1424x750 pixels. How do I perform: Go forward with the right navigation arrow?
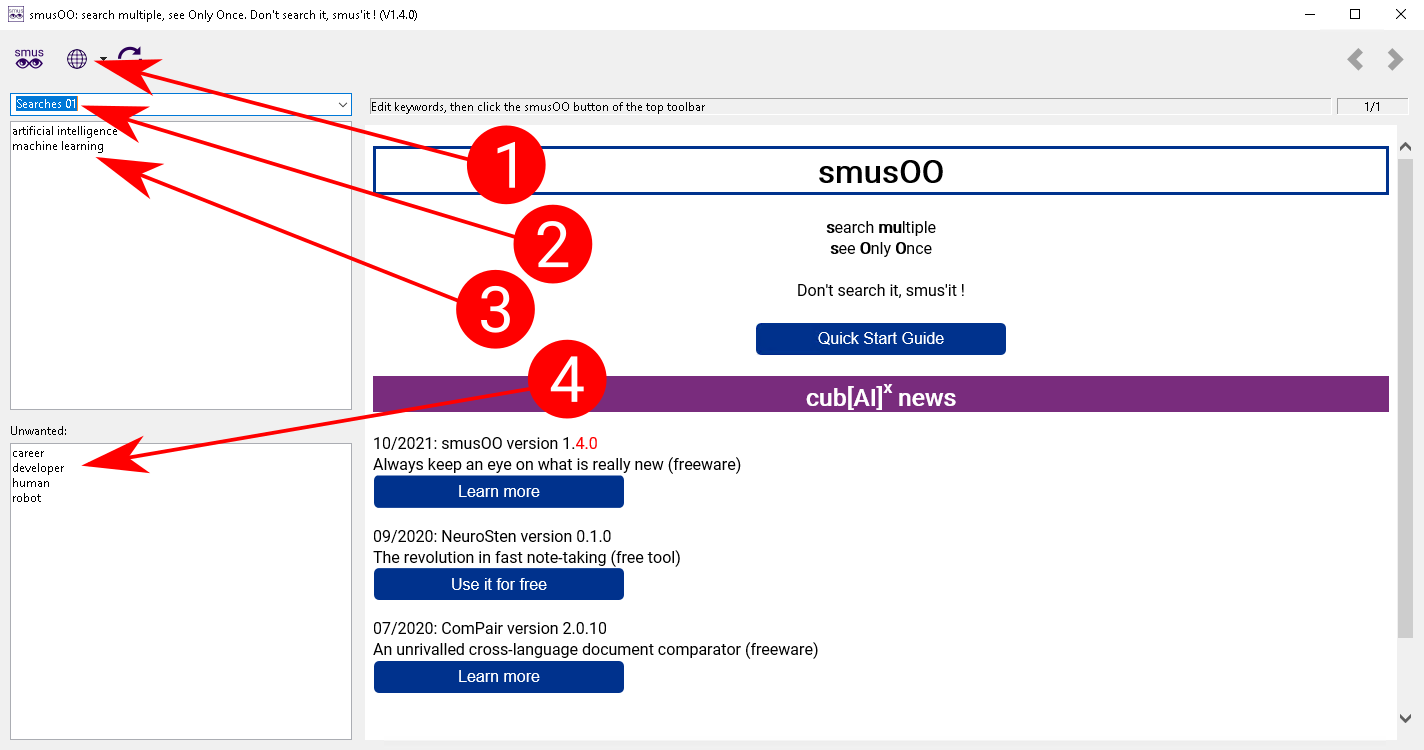point(1395,60)
